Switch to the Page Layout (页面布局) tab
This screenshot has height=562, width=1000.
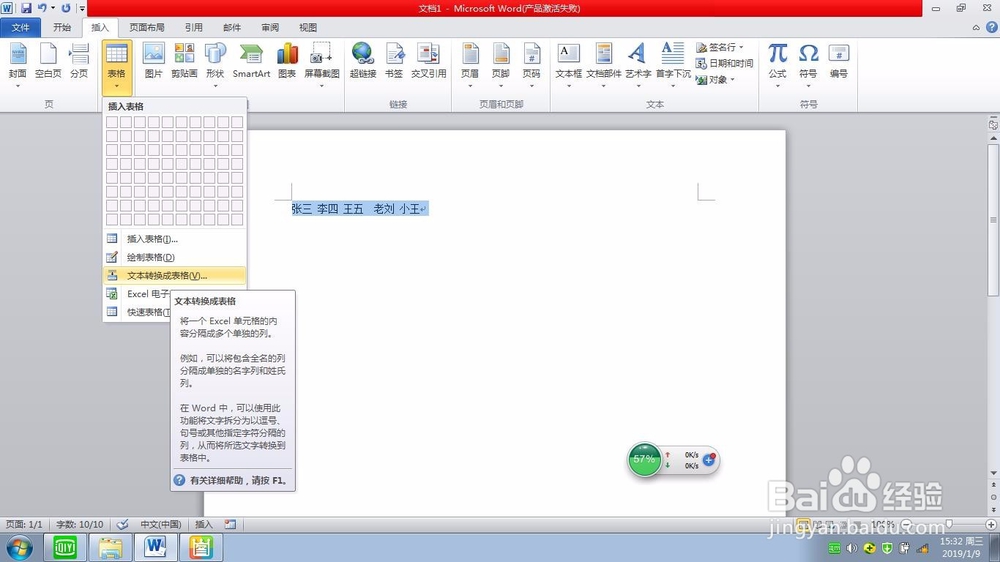pyautogui.click(x=147, y=27)
